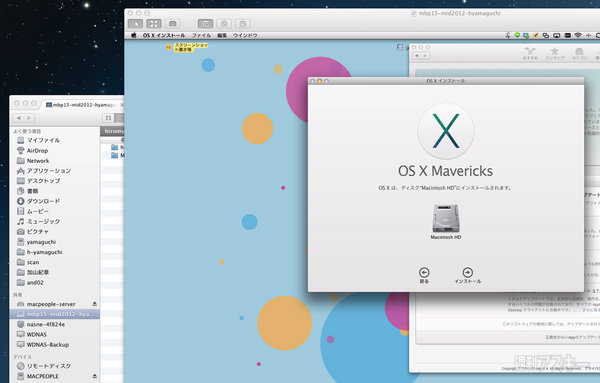Open the 編集 menu in remote menu bar

tap(222, 35)
